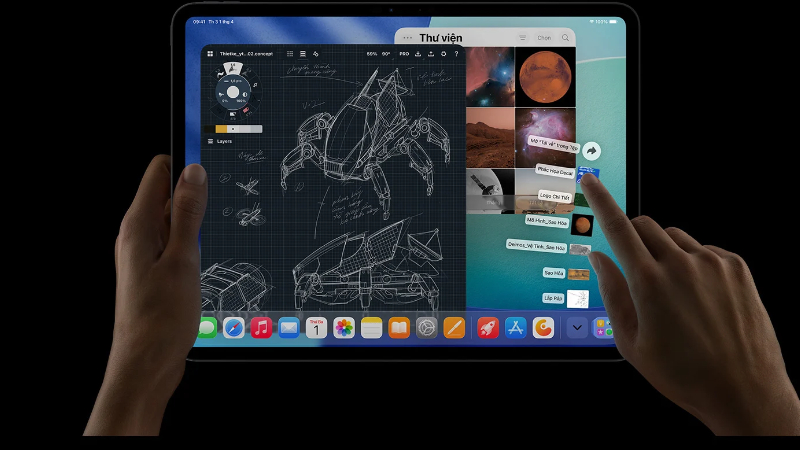Screen dimensions: 800x450
Task: Select the red eraser tool on the wheel
Action: click(246, 110)
